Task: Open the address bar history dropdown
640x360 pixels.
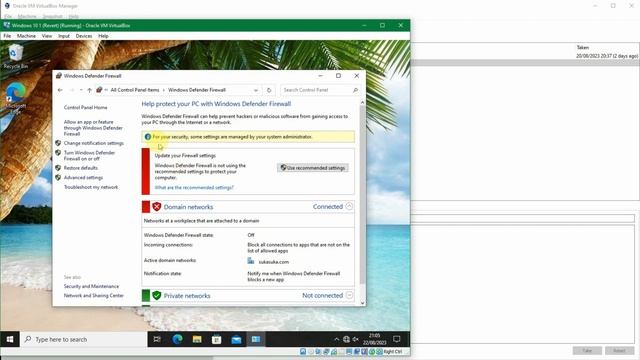Action: point(256,90)
